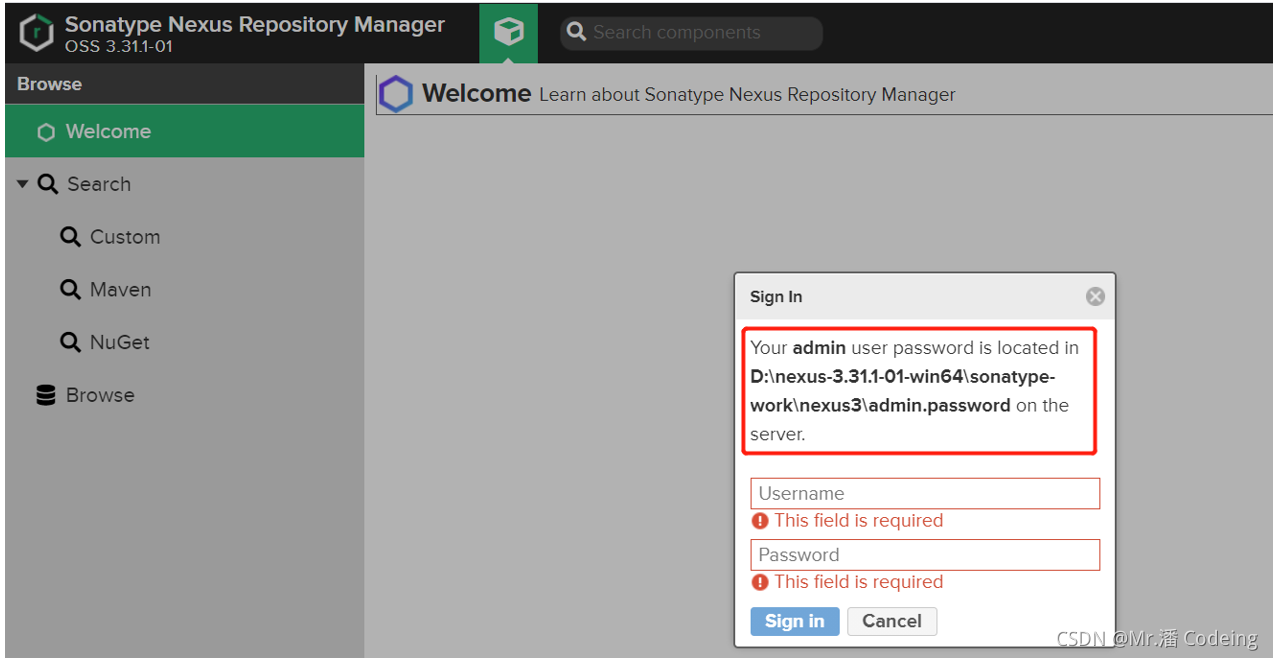Click 'This field is required' under Username
This screenshot has width=1273, height=660.
[858, 521]
